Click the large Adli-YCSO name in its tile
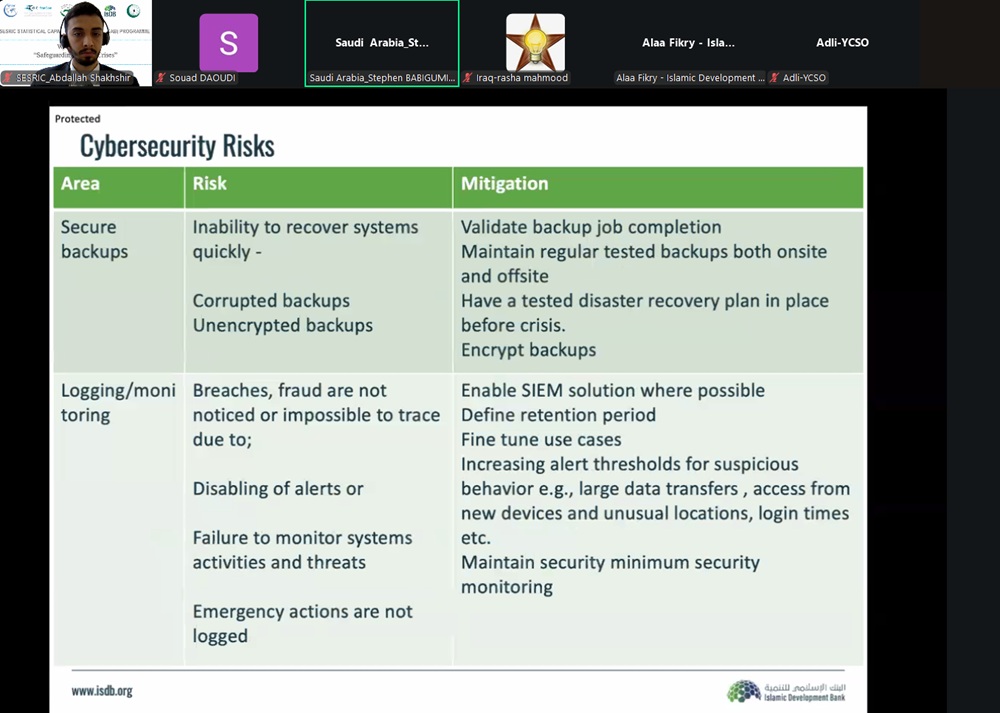This screenshot has width=1000, height=713. 842,43
